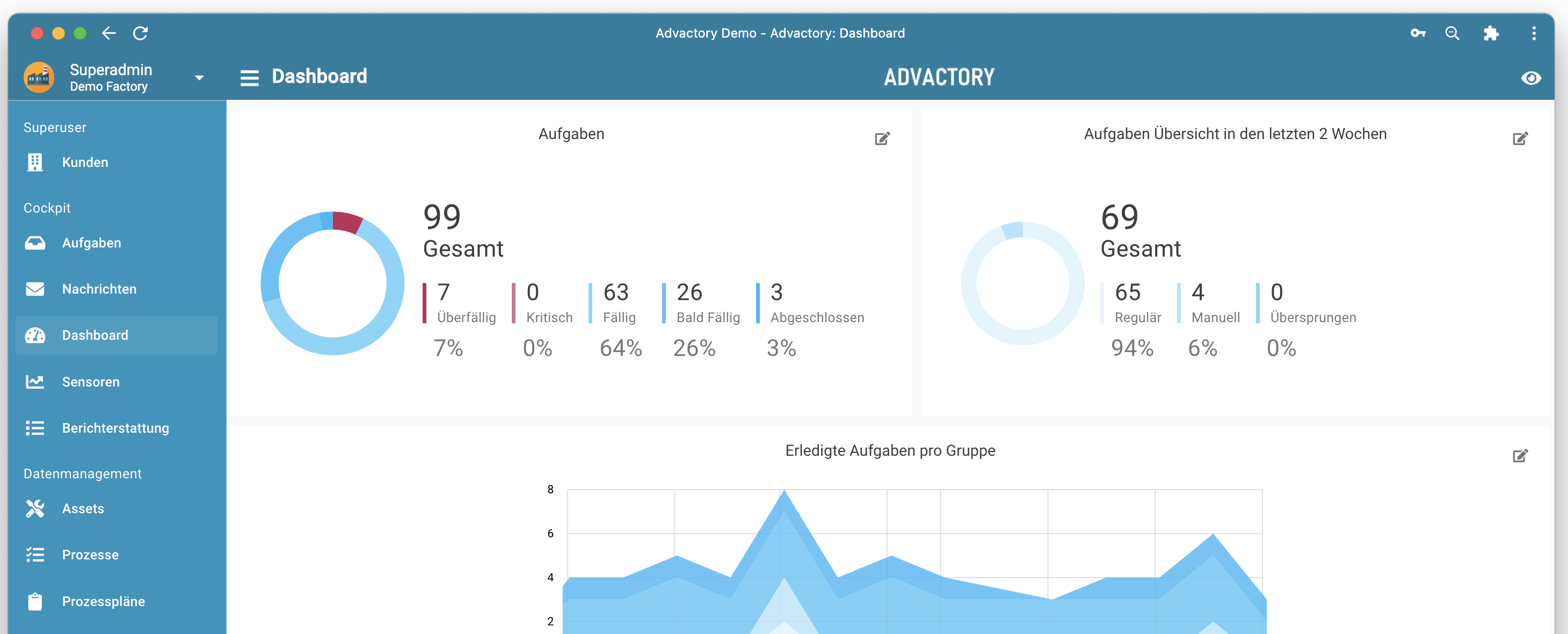
Task: Navigate to Assets
Action: (x=117, y=508)
